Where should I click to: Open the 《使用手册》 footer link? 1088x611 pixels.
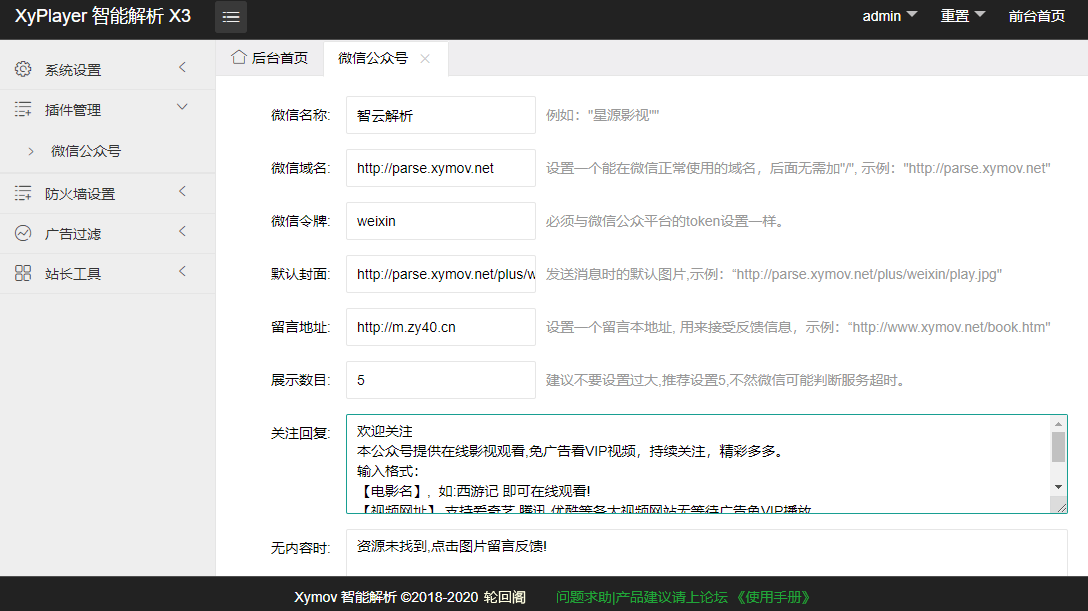click(x=773, y=597)
